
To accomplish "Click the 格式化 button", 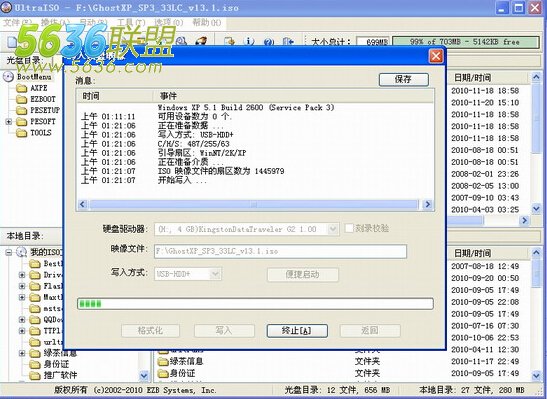I will [x=150, y=330].
